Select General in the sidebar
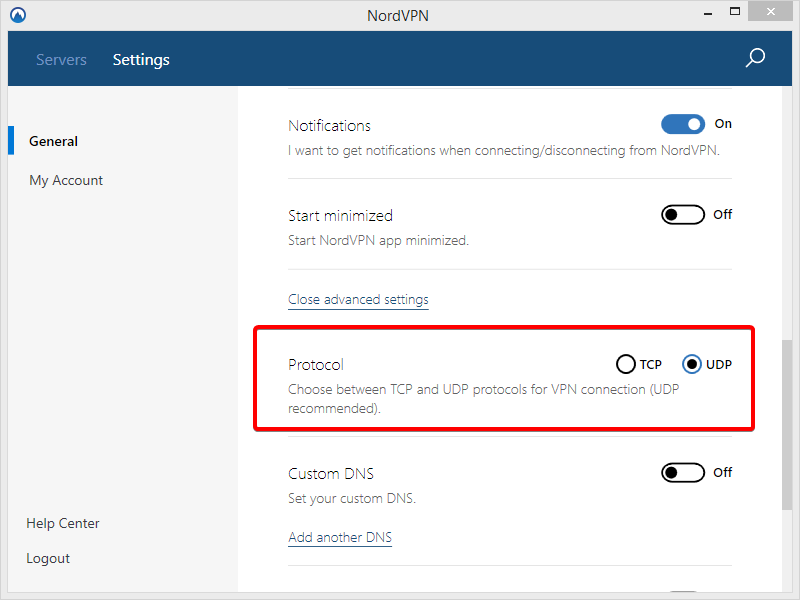 54,141
